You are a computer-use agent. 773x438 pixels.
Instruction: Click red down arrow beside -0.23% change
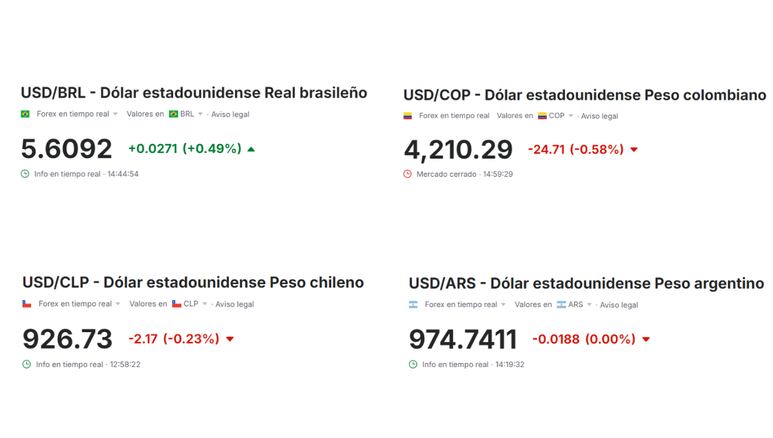coord(230,339)
